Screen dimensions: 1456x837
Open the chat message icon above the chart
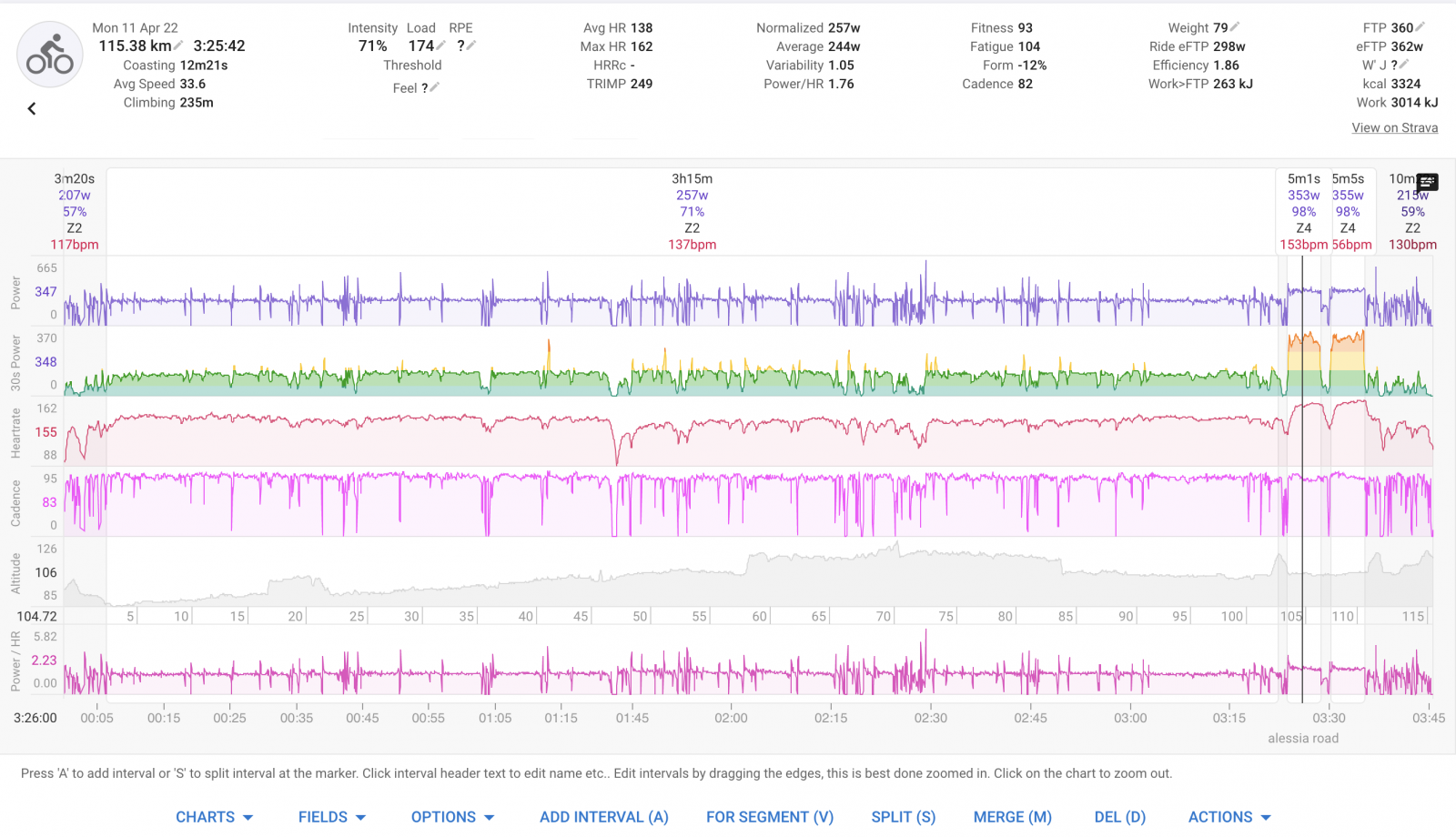1427,183
